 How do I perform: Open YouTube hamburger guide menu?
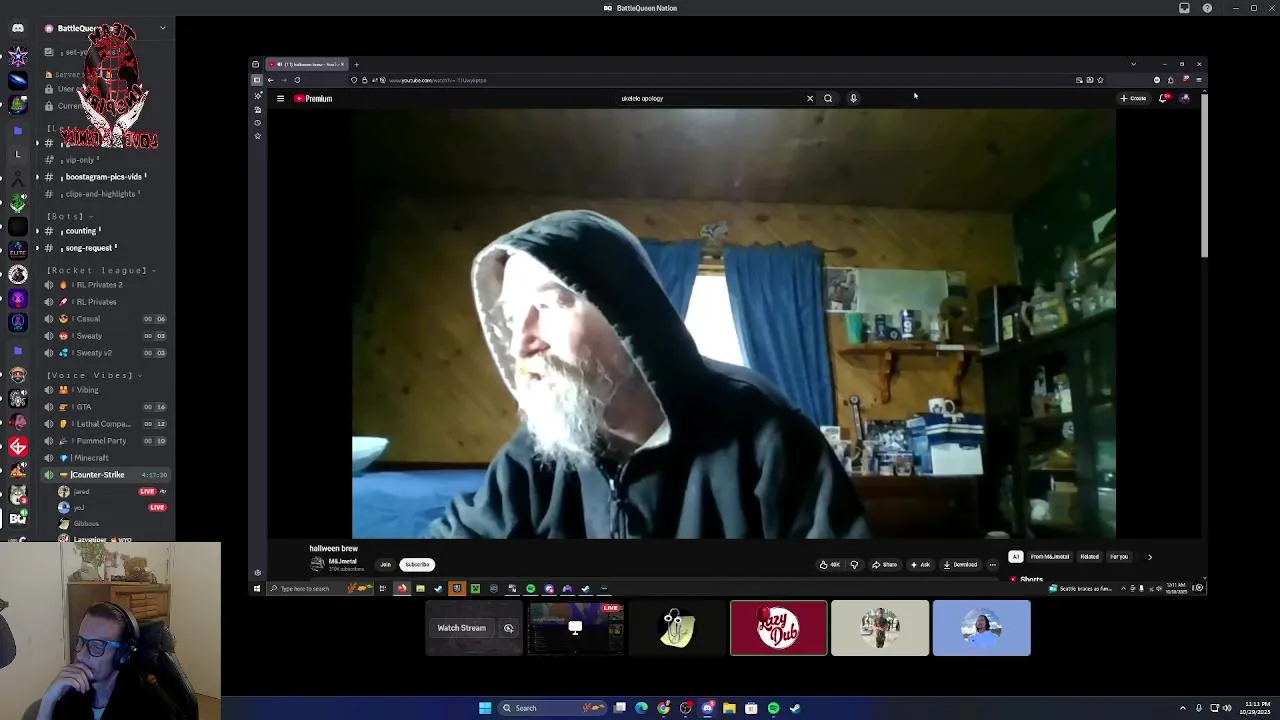[280, 98]
